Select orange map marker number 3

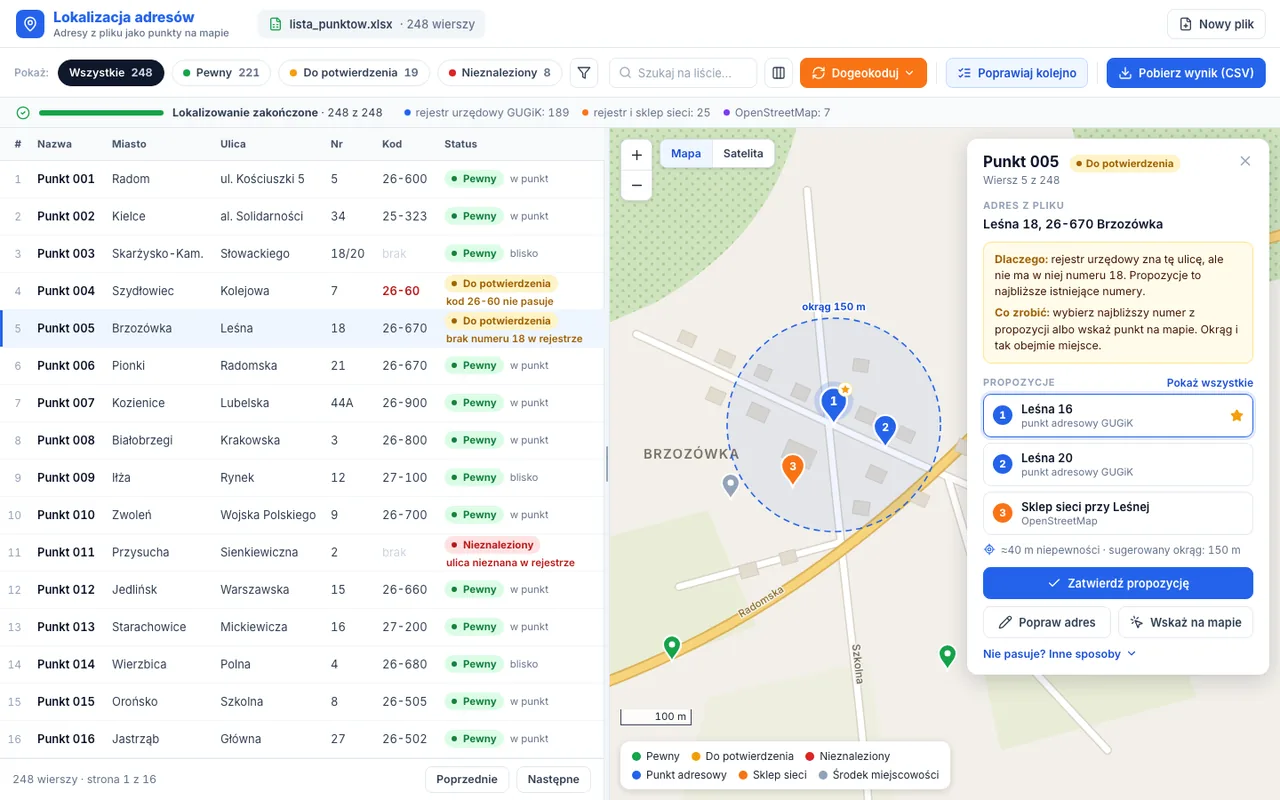[x=793, y=468]
